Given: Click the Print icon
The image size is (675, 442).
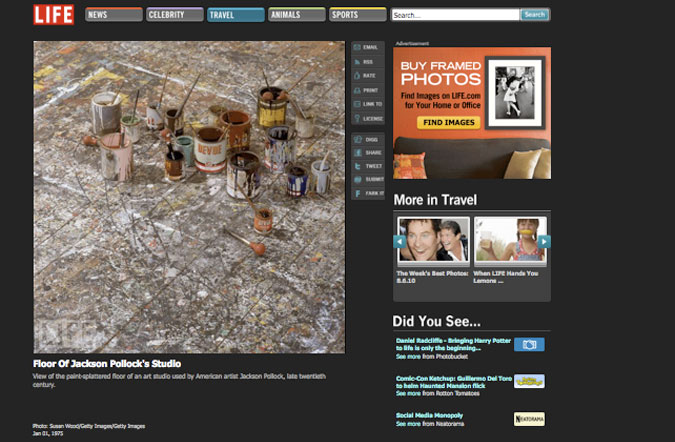Looking at the screenshot, I should [x=357, y=90].
